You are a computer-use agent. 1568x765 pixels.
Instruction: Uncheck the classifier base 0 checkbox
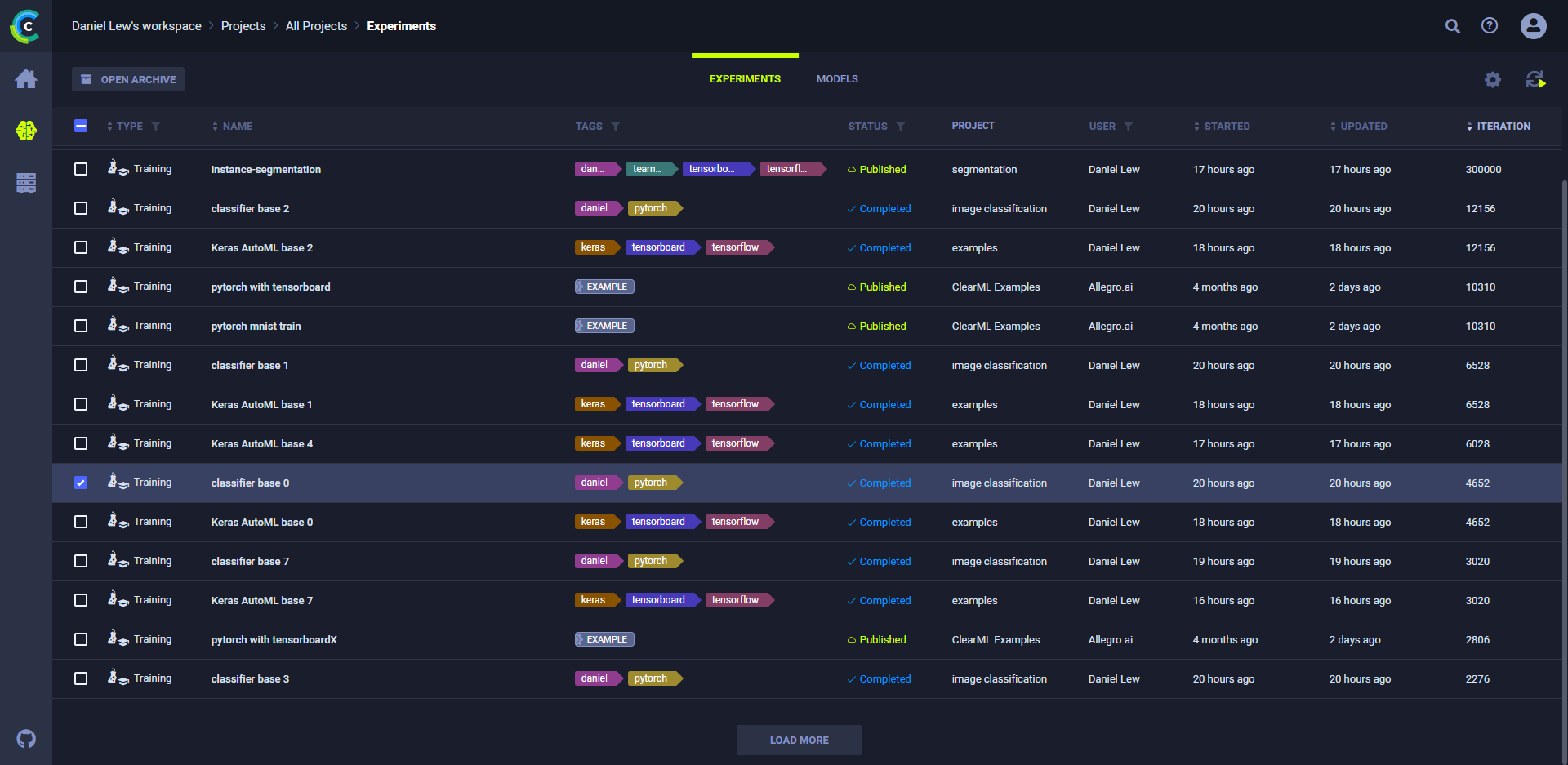pyautogui.click(x=81, y=483)
